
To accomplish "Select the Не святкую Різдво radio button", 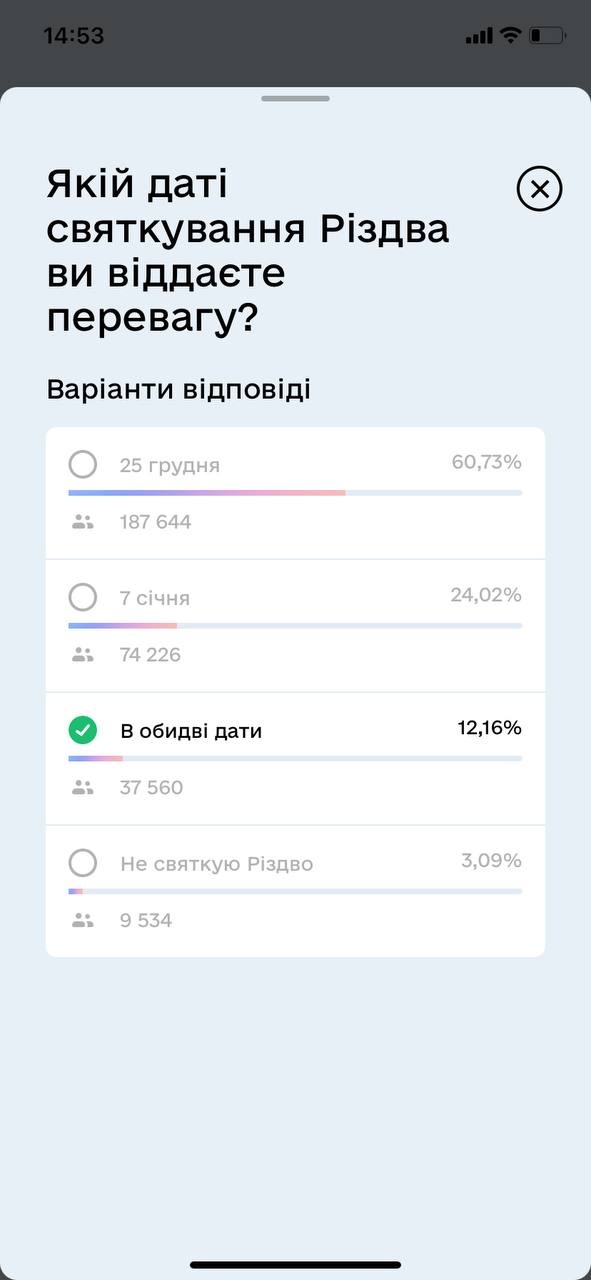I will pyautogui.click(x=83, y=863).
